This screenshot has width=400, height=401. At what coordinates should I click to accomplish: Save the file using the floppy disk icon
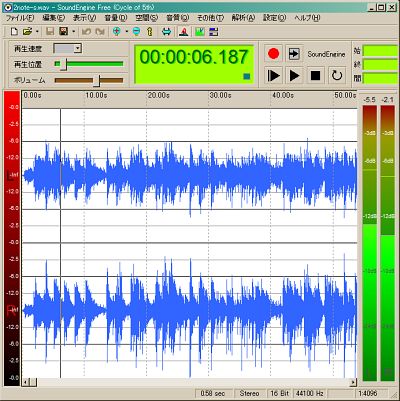50,32
